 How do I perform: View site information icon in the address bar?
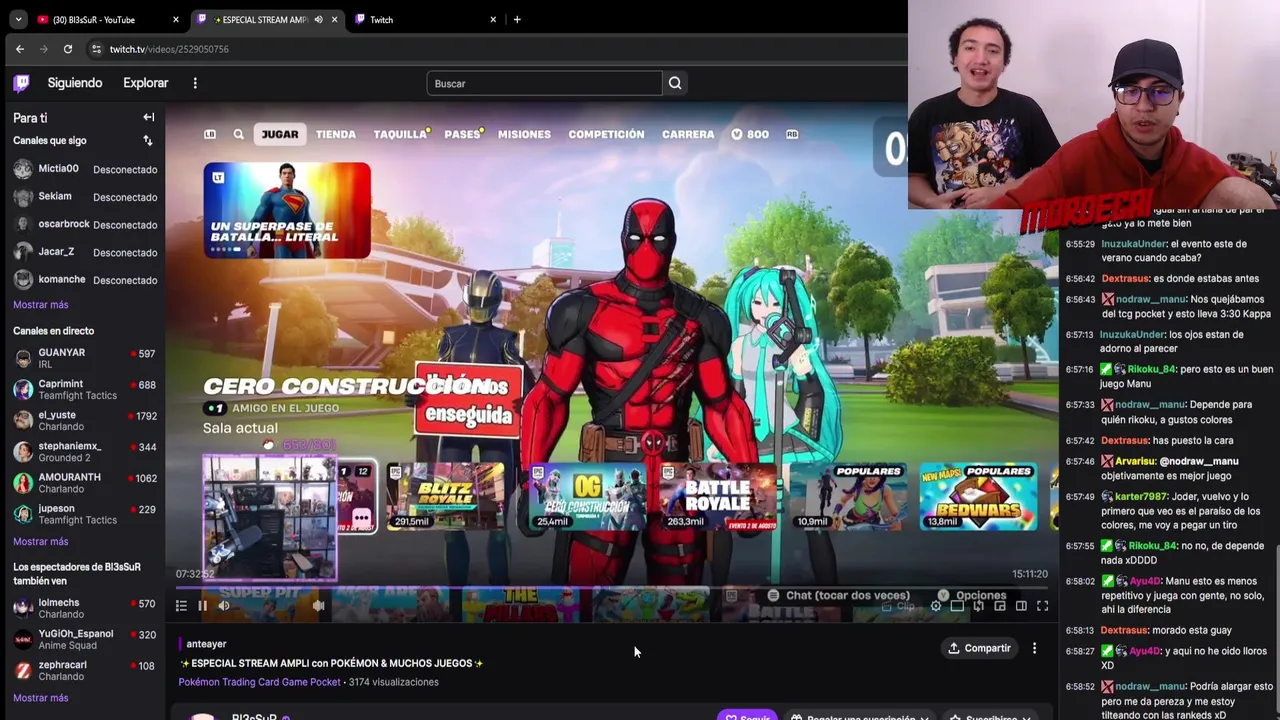[96, 49]
